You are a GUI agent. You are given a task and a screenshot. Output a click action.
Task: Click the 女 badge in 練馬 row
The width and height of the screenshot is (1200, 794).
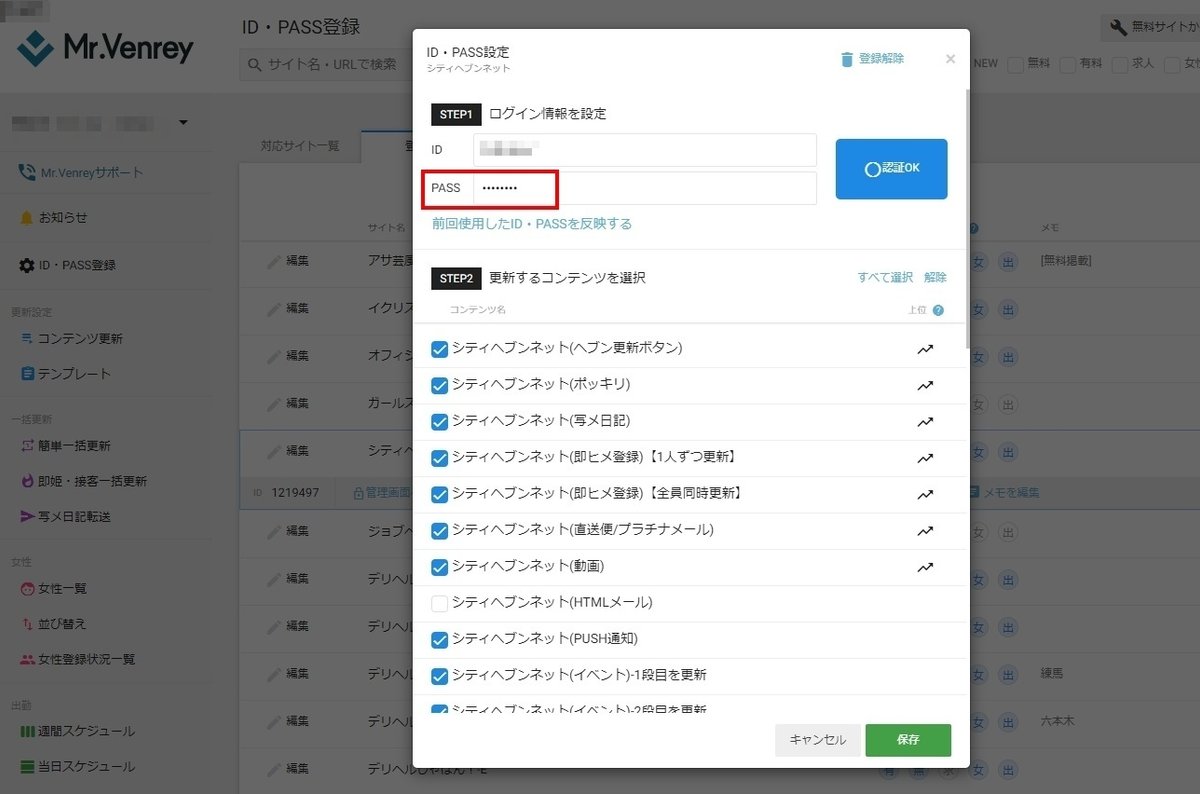click(979, 673)
